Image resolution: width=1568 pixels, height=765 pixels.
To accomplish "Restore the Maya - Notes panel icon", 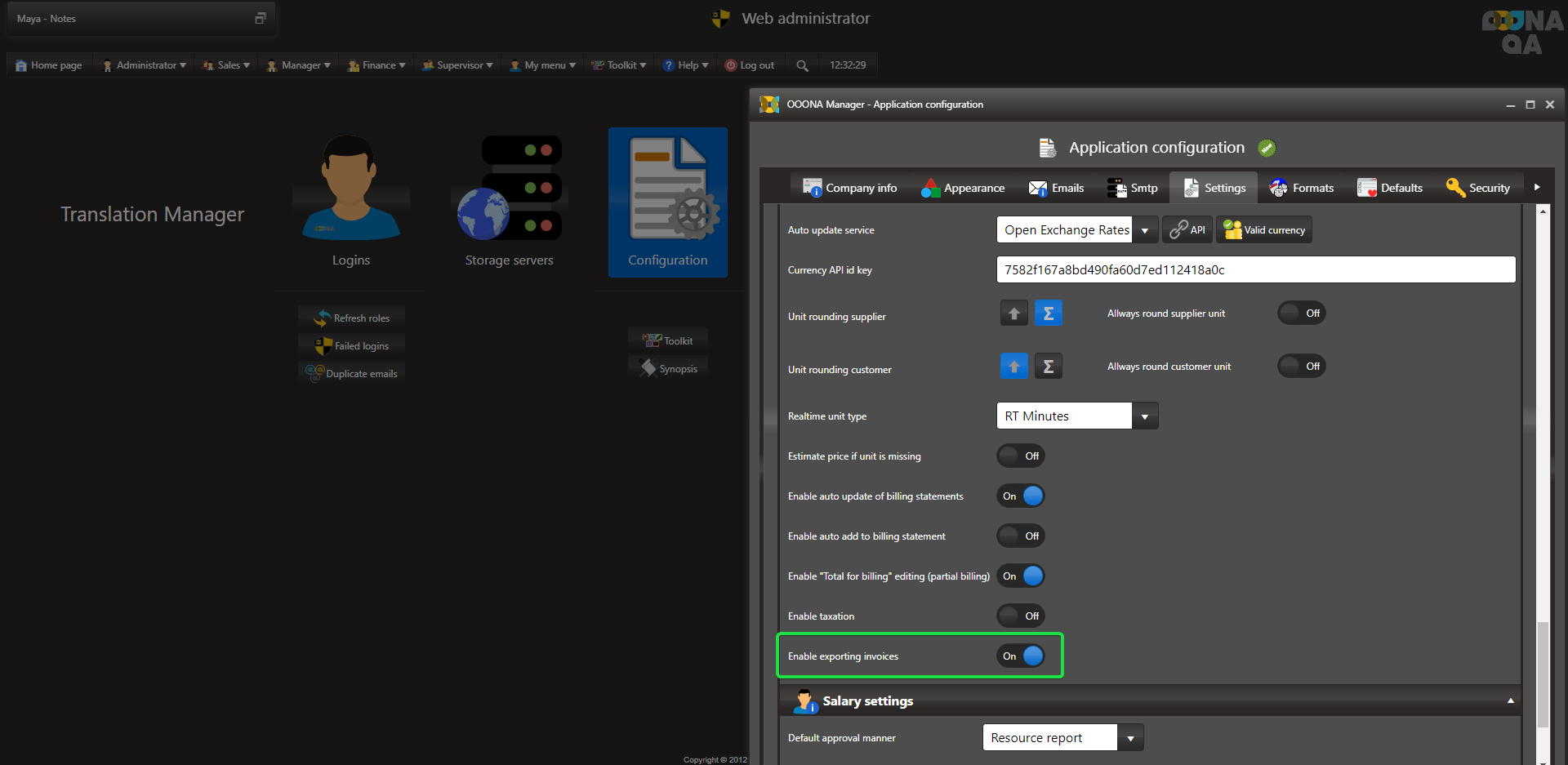I will tap(261, 18).
